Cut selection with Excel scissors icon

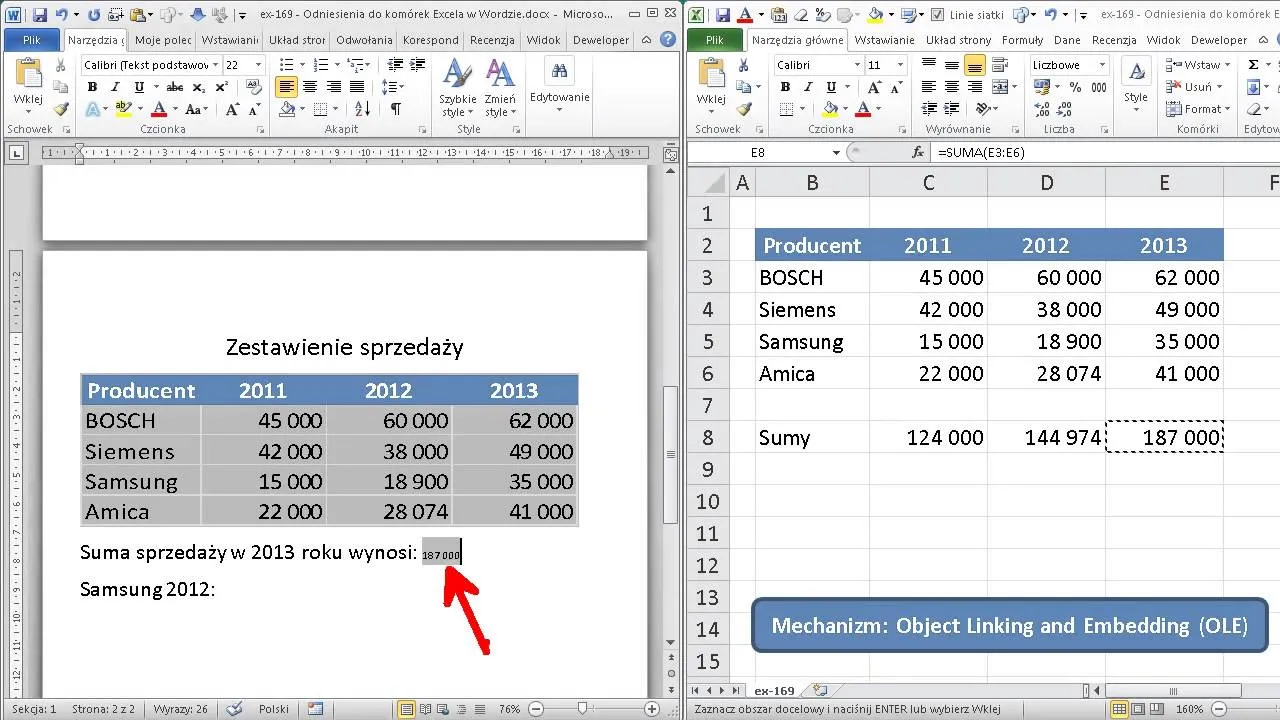[744, 65]
